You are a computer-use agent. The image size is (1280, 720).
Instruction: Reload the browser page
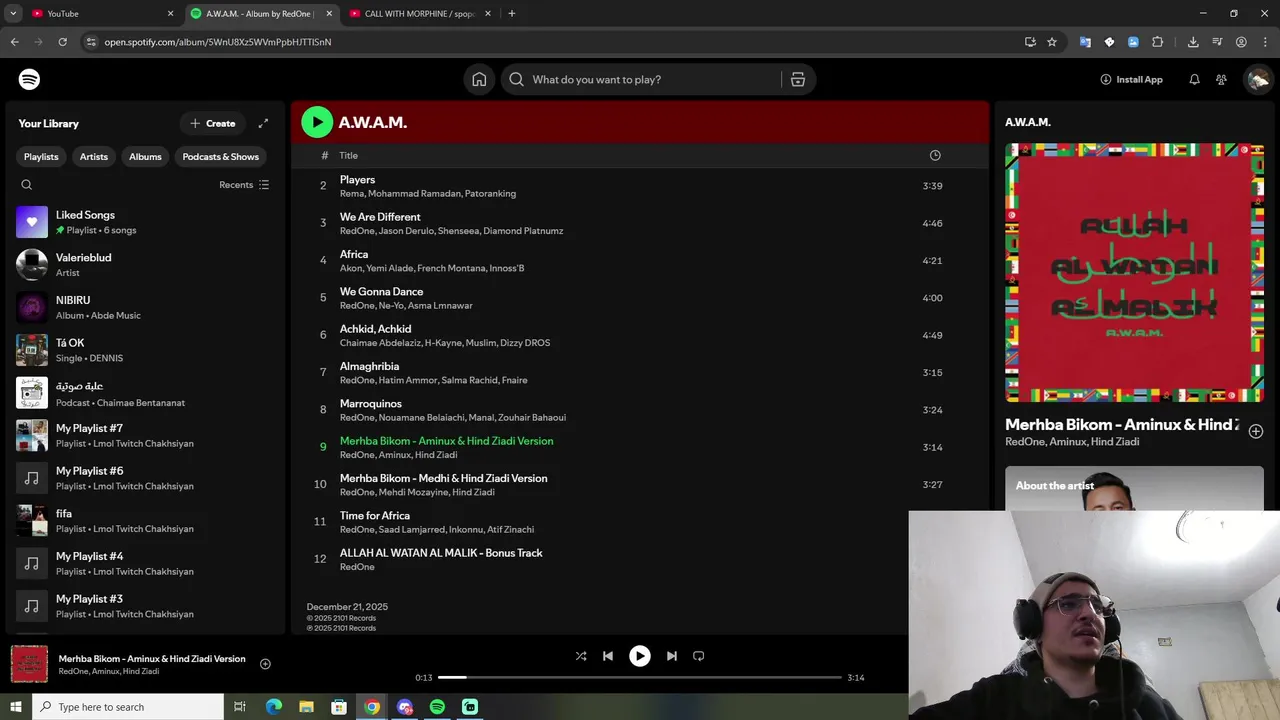pos(62,42)
